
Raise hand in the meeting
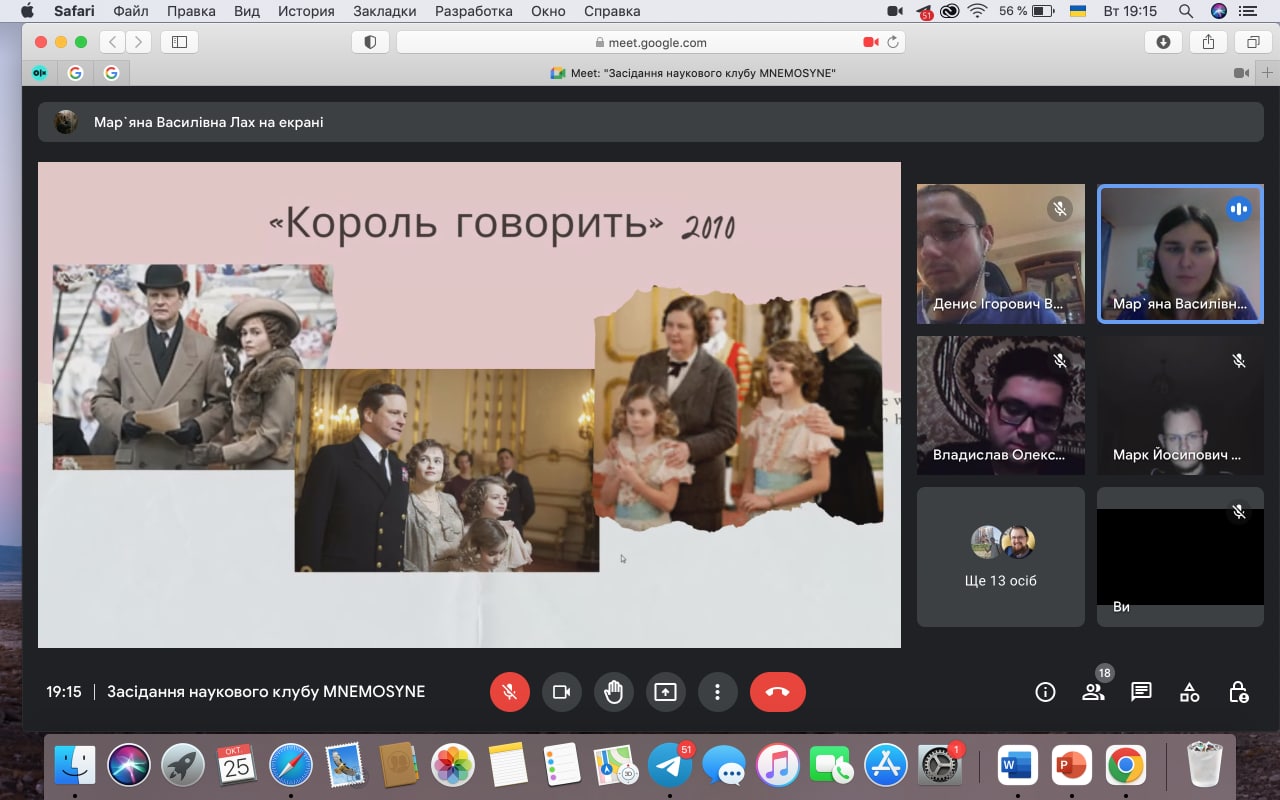[x=613, y=692]
